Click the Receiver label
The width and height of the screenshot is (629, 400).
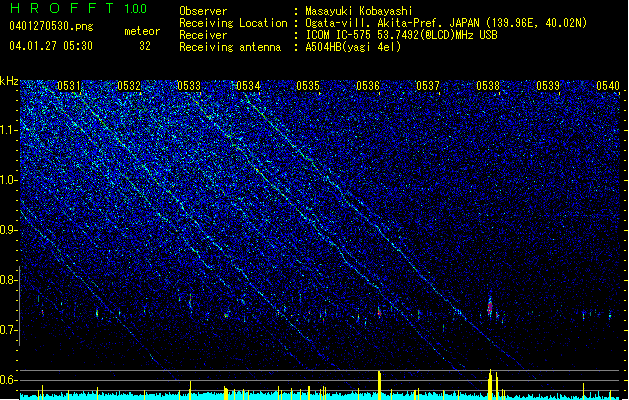[203, 35]
